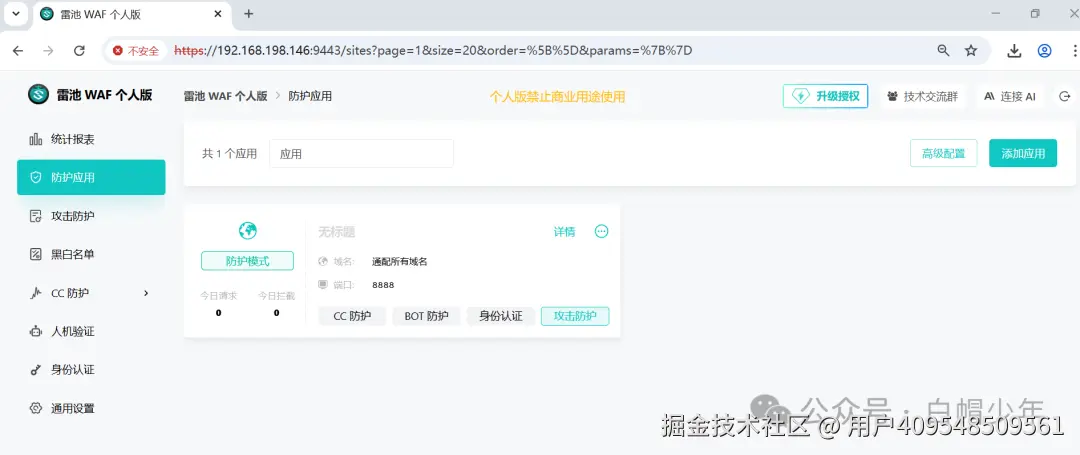This screenshot has height=455, width=1080.
Task: Open the 防护模式 mode dropdown
Action: [247, 261]
